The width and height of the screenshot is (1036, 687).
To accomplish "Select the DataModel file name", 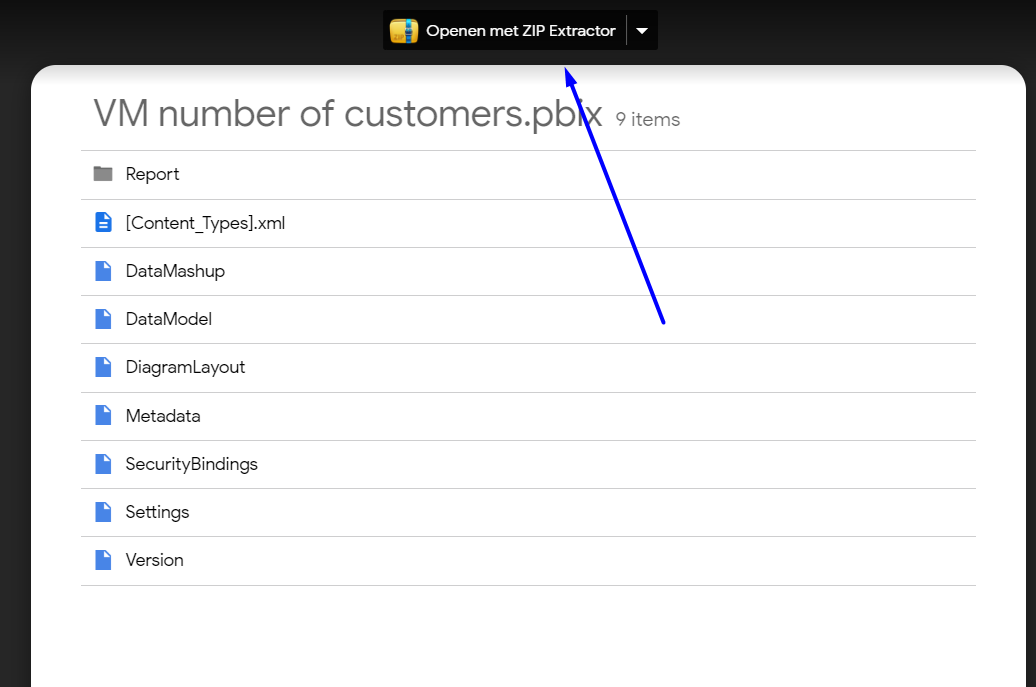I will point(168,319).
